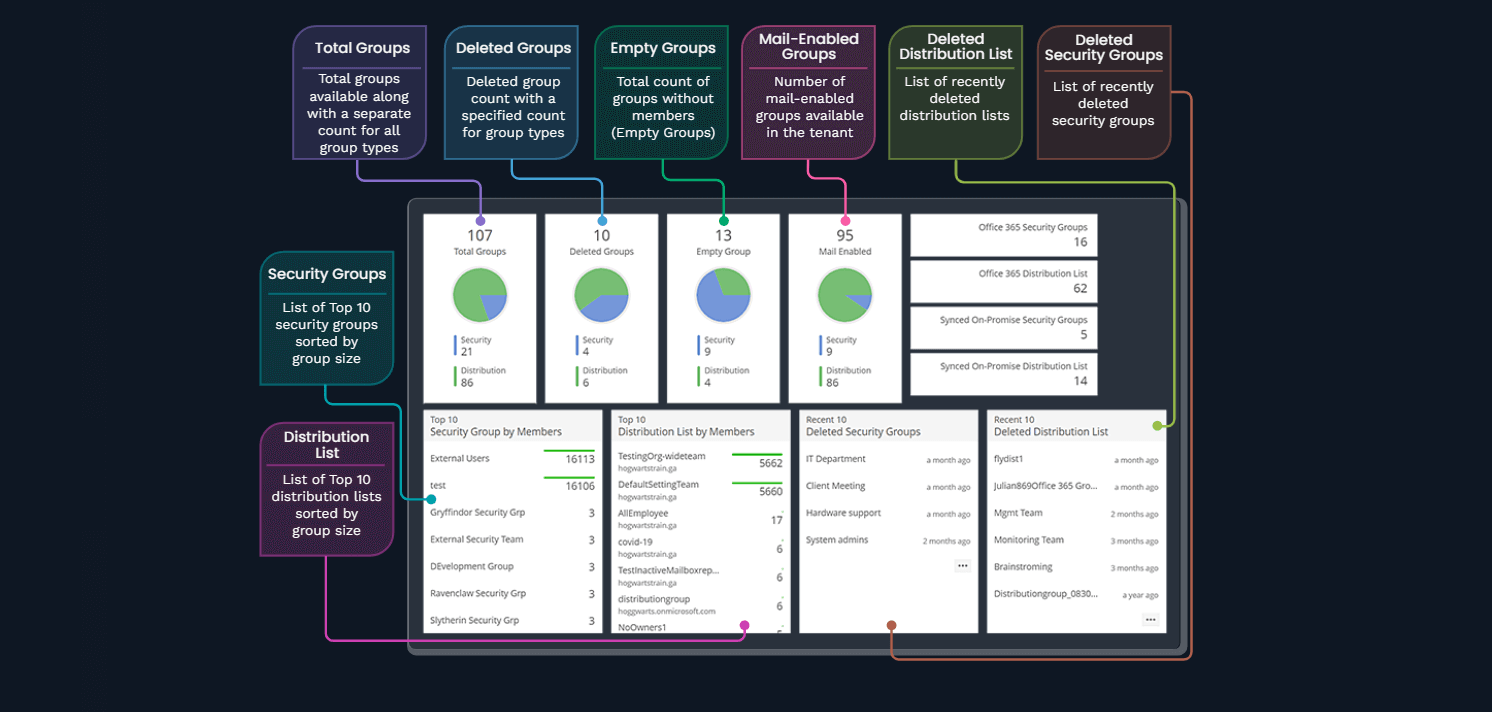The width and height of the screenshot is (1492, 712).
Task: Expand the ellipsis menu in Deleted Distribution List panel
Action: click(x=1150, y=619)
